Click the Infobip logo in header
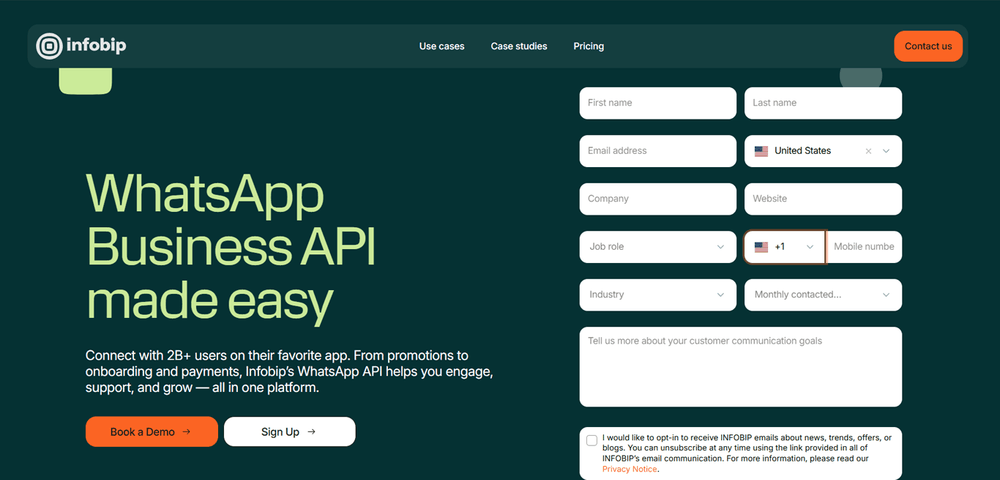 (x=81, y=46)
